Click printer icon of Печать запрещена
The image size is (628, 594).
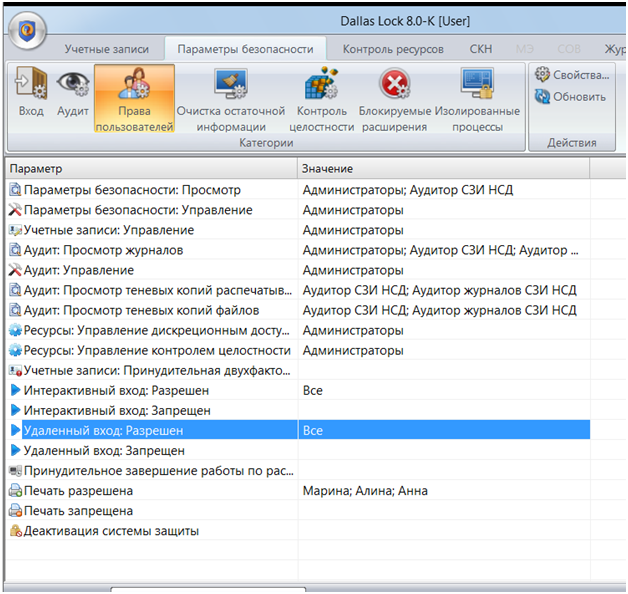[x=15, y=511]
